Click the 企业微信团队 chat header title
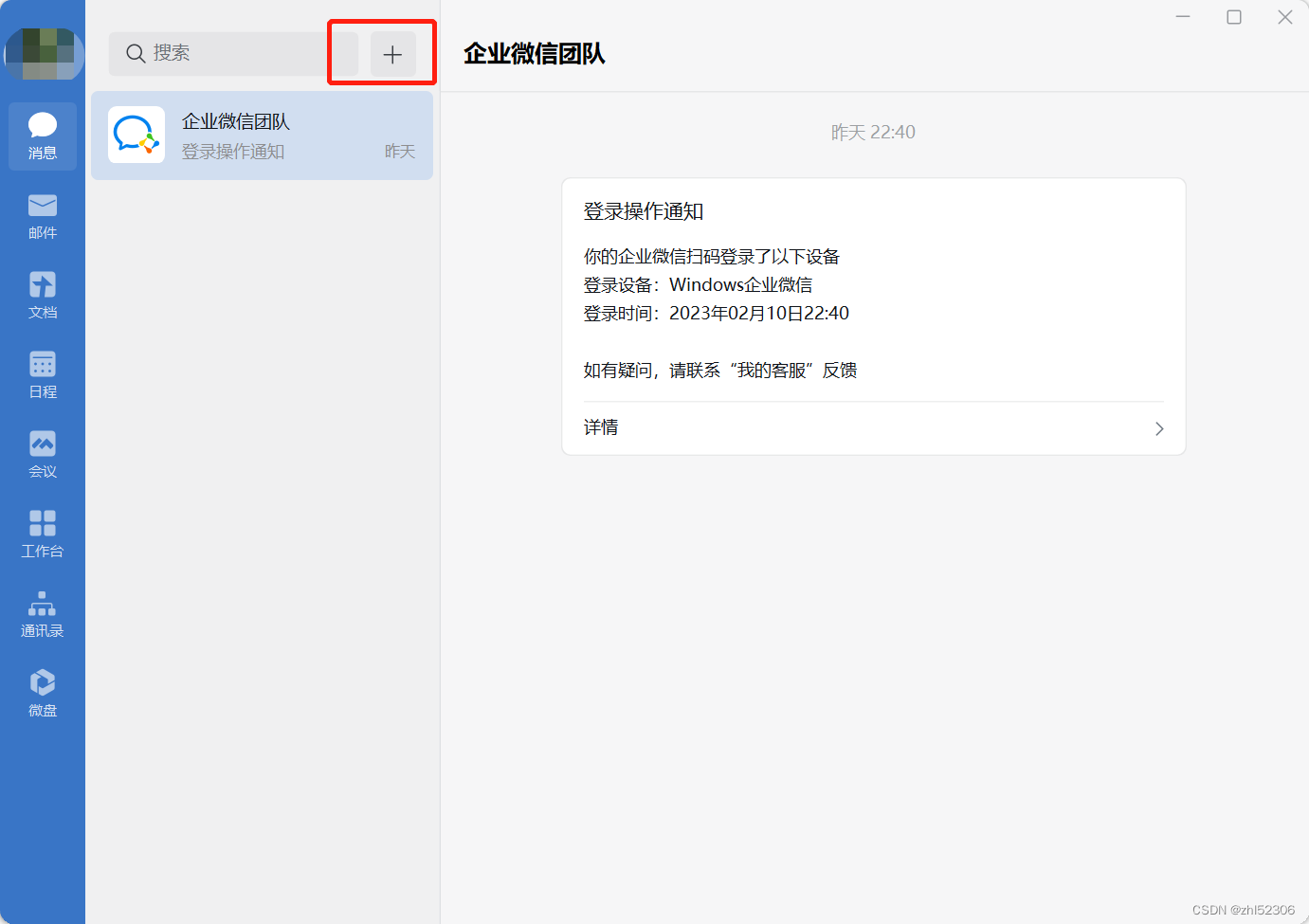The height and width of the screenshot is (924, 1309). pyautogui.click(x=535, y=54)
